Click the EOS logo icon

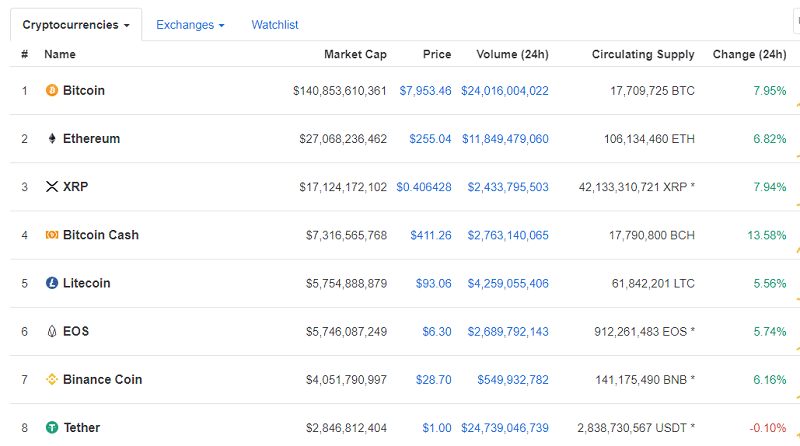(52, 331)
